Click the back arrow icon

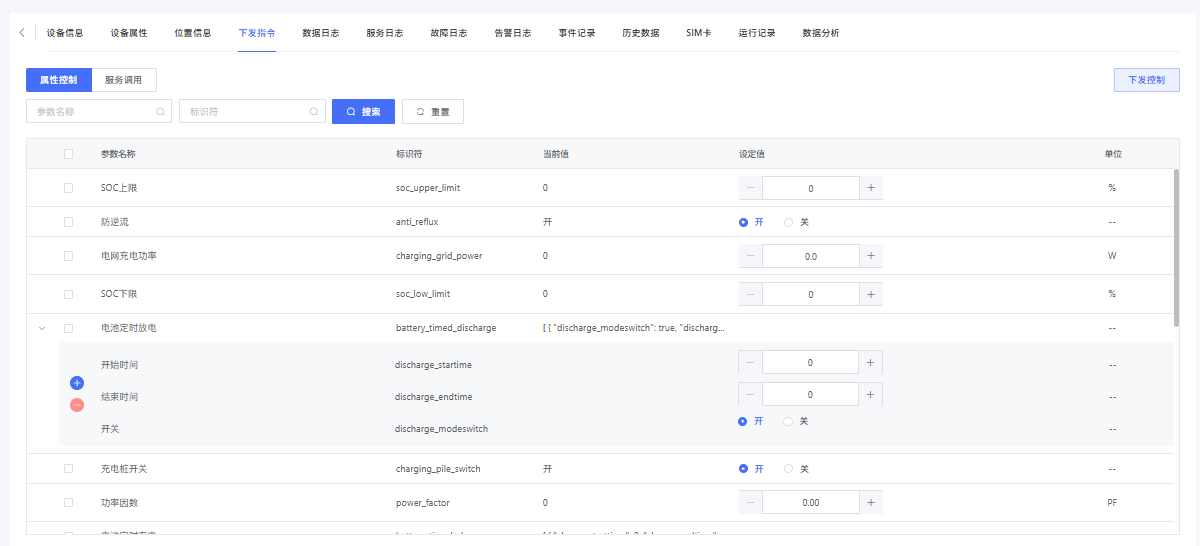pos(22,33)
